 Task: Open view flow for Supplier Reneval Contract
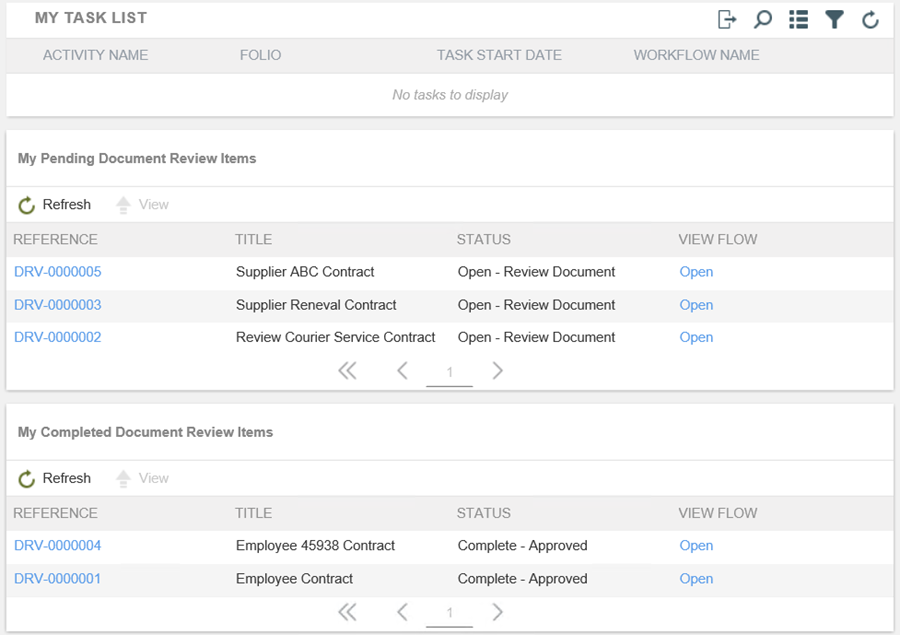point(696,305)
